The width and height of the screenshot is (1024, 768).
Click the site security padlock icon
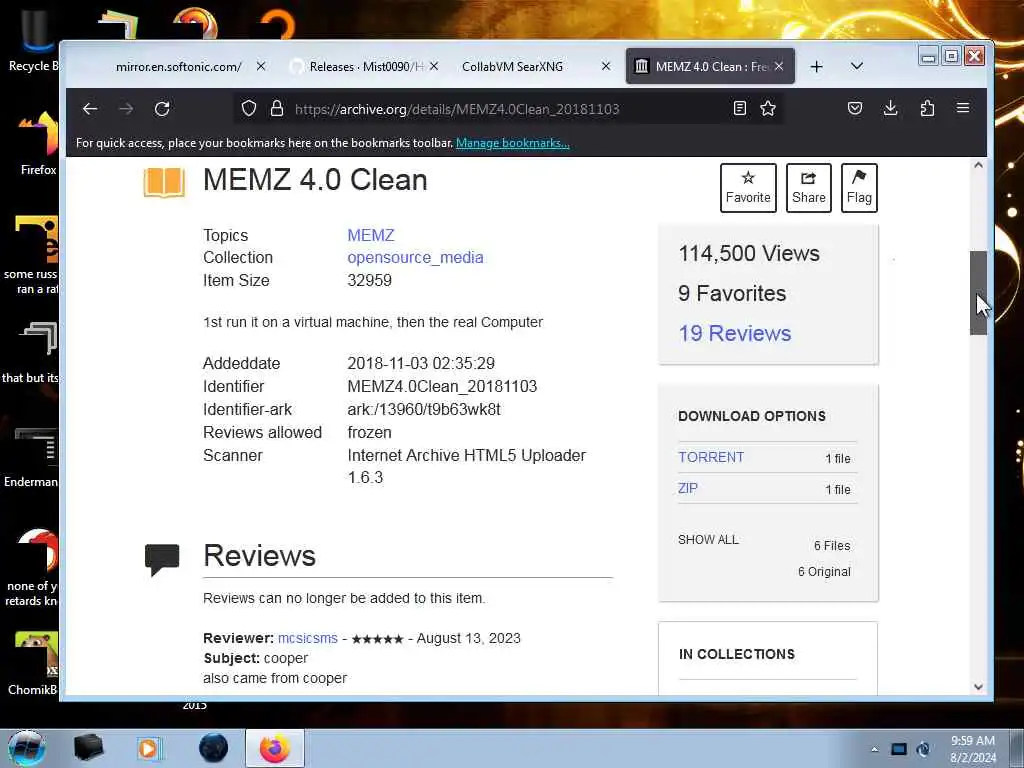click(277, 108)
